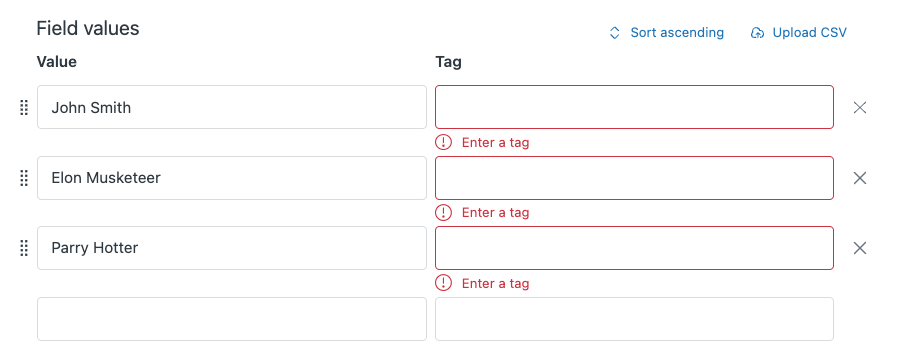Screen dimensions: 907x363
Task: Click the blank value field in last row
Action: (x=232, y=319)
